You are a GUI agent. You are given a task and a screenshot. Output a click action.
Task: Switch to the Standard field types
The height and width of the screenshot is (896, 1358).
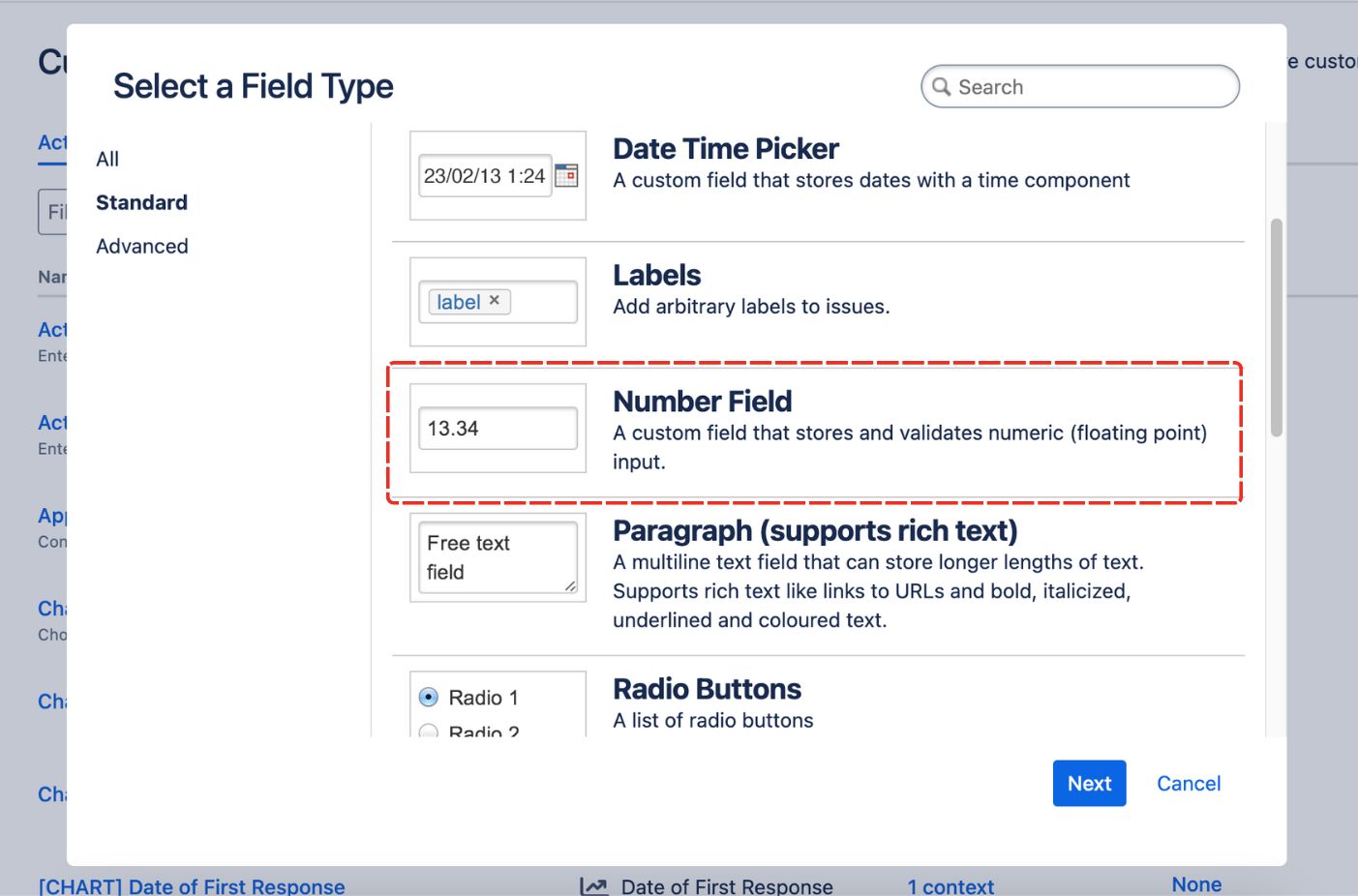141,202
